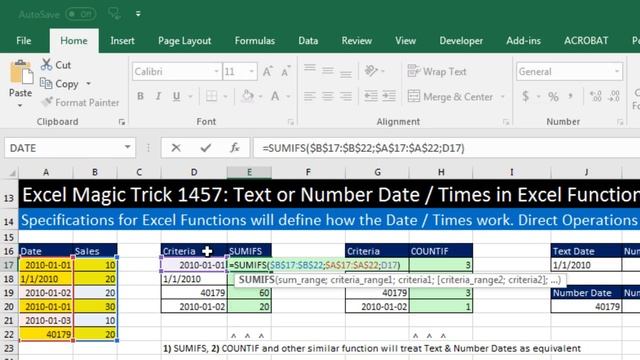
Task: Increase indent
Action: pyautogui.click(x=389, y=96)
